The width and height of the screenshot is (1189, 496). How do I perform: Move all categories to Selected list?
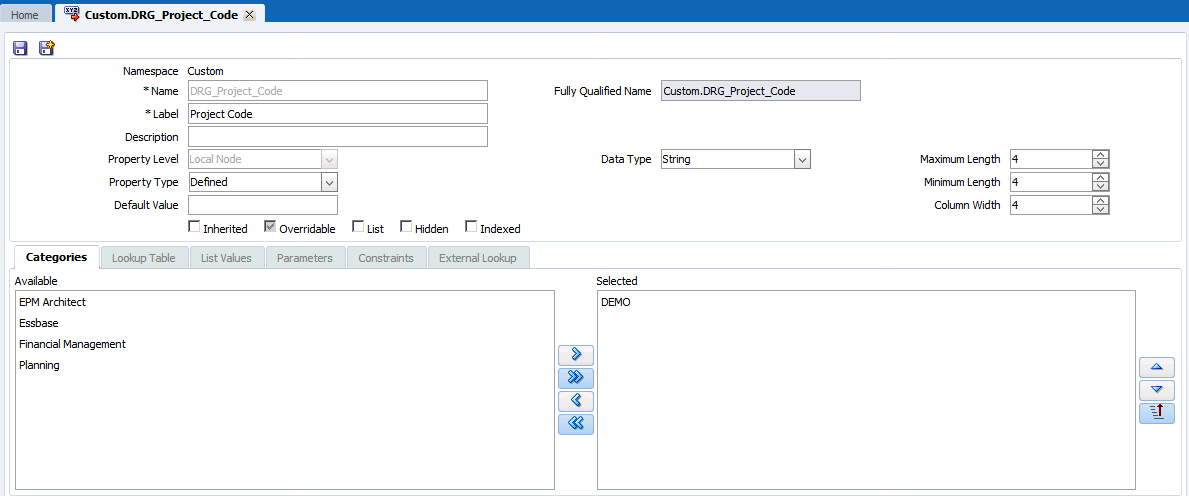(x=576, y=378)
